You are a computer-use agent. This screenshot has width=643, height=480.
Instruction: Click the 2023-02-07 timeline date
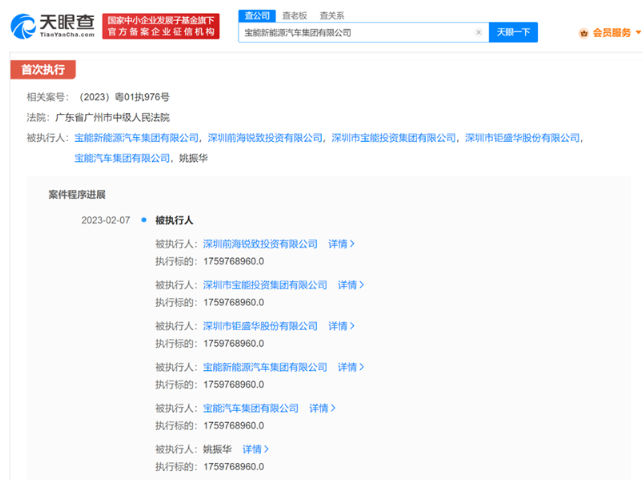coord(105,220)
